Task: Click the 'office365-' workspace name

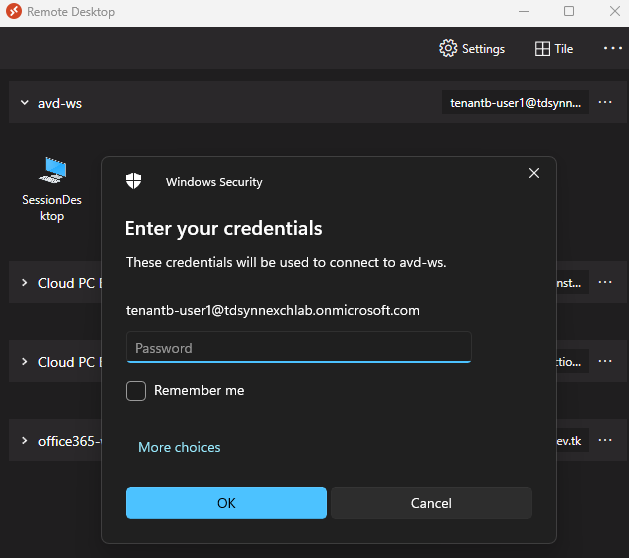Action: tap(70, 441)
